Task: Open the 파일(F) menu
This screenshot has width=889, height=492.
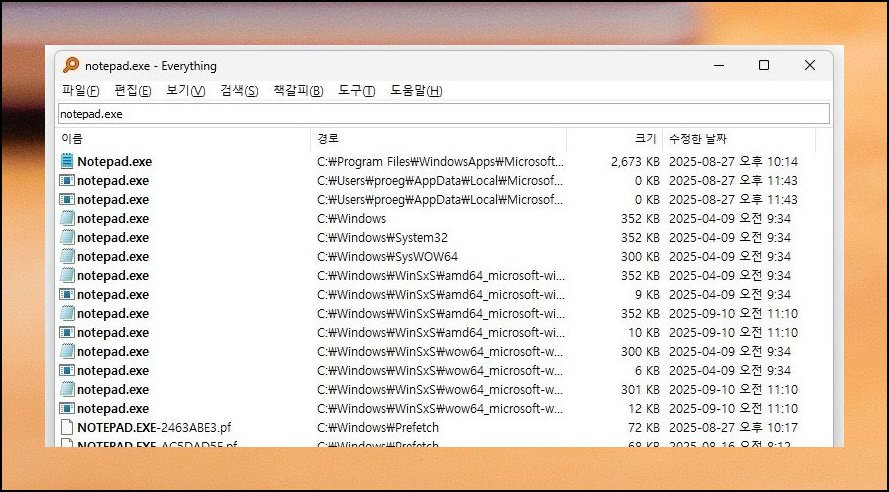Action: [x=81, y=91]
